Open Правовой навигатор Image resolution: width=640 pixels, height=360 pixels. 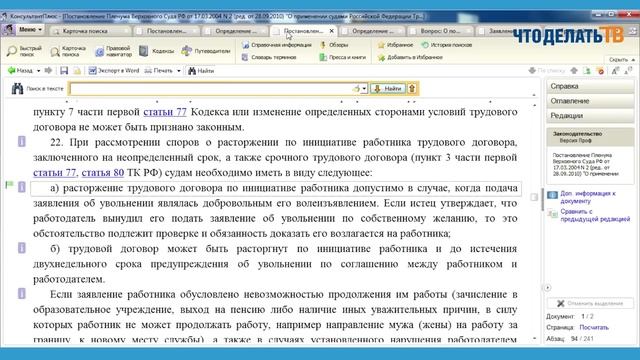click(x=113, y=51)
